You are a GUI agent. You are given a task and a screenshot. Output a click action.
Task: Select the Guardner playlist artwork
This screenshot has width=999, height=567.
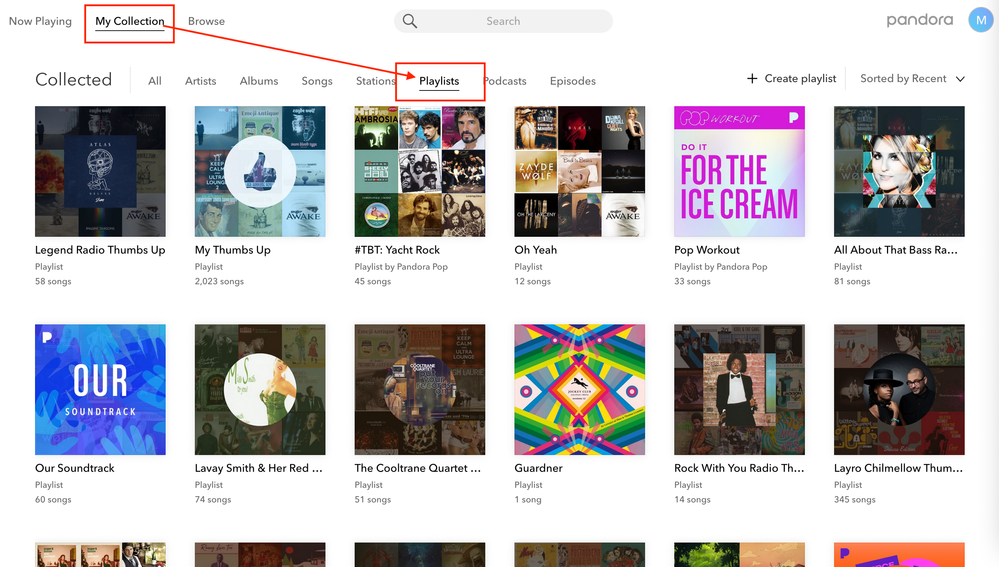[579, 389]
